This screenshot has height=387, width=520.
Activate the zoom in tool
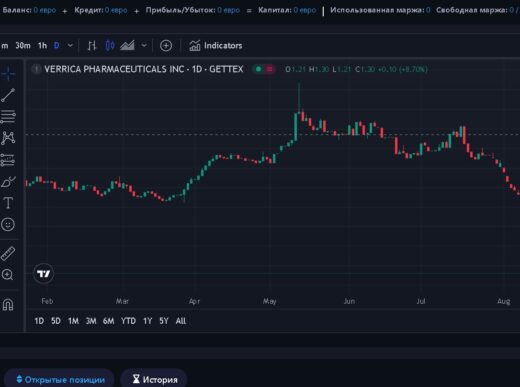point(7,275)
